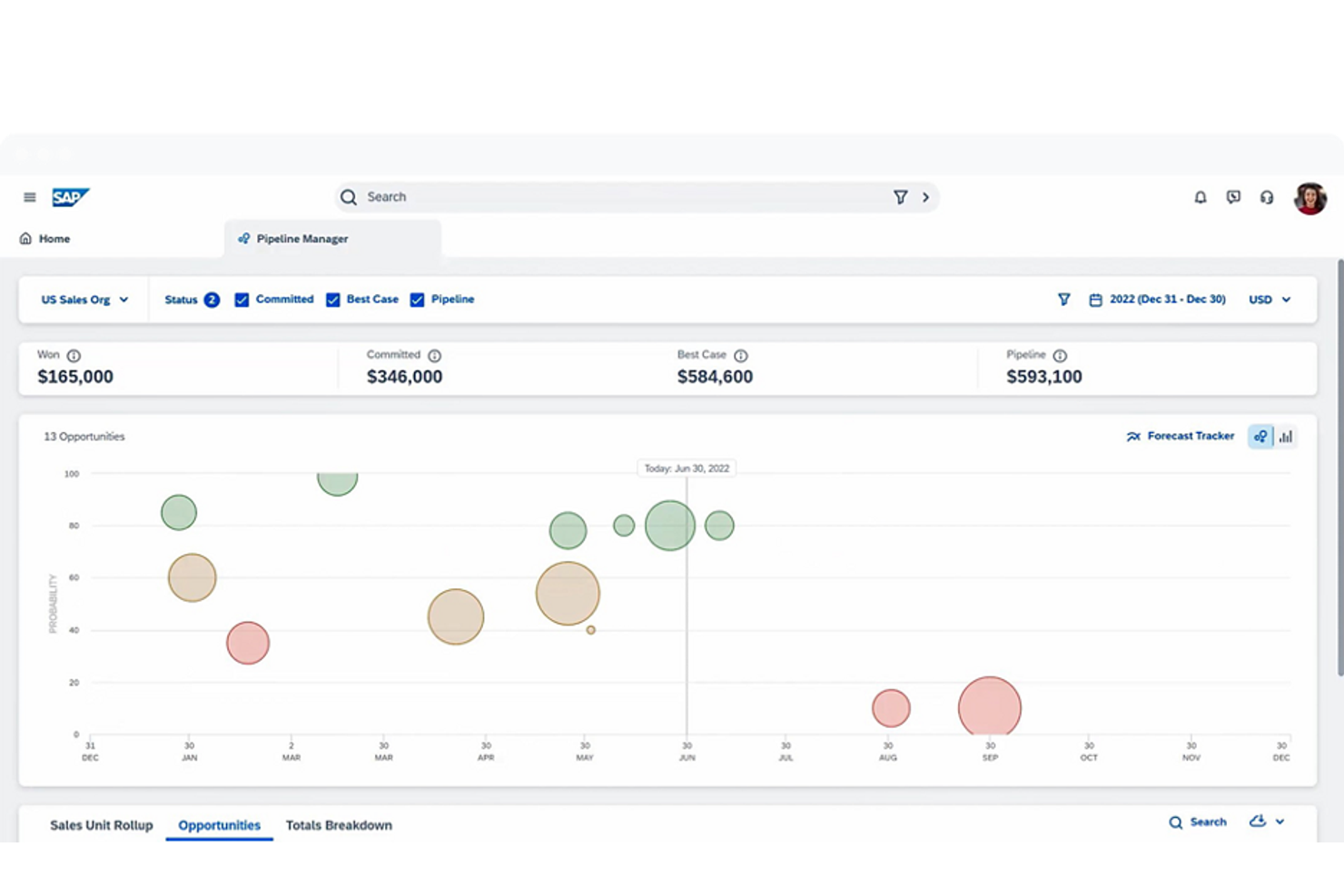This screenshot has width=1344, height=896.
Task: Click the search magnifier icon
Action: point(349,197)
